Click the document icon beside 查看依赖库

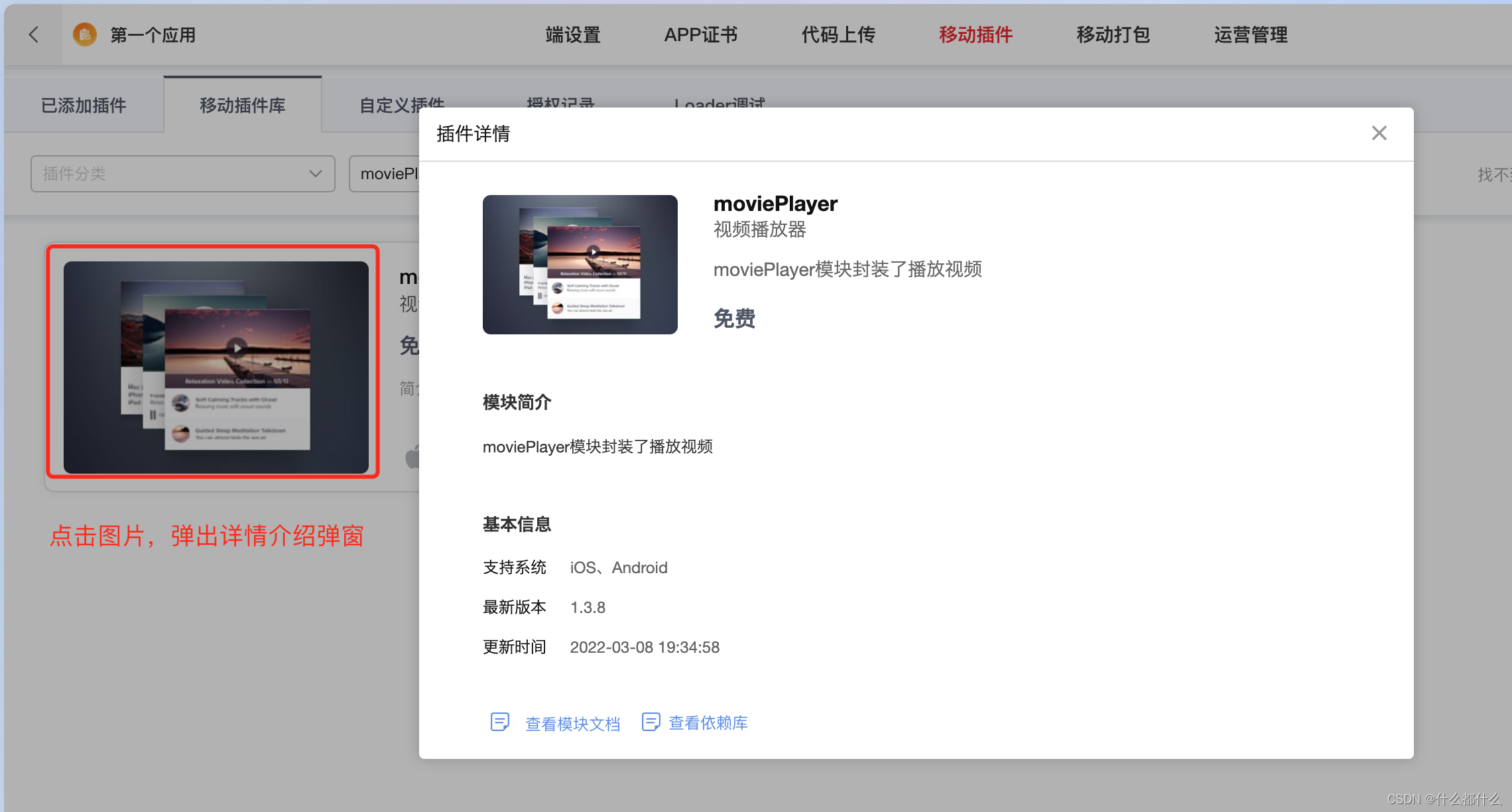click(x=651, y=722)
